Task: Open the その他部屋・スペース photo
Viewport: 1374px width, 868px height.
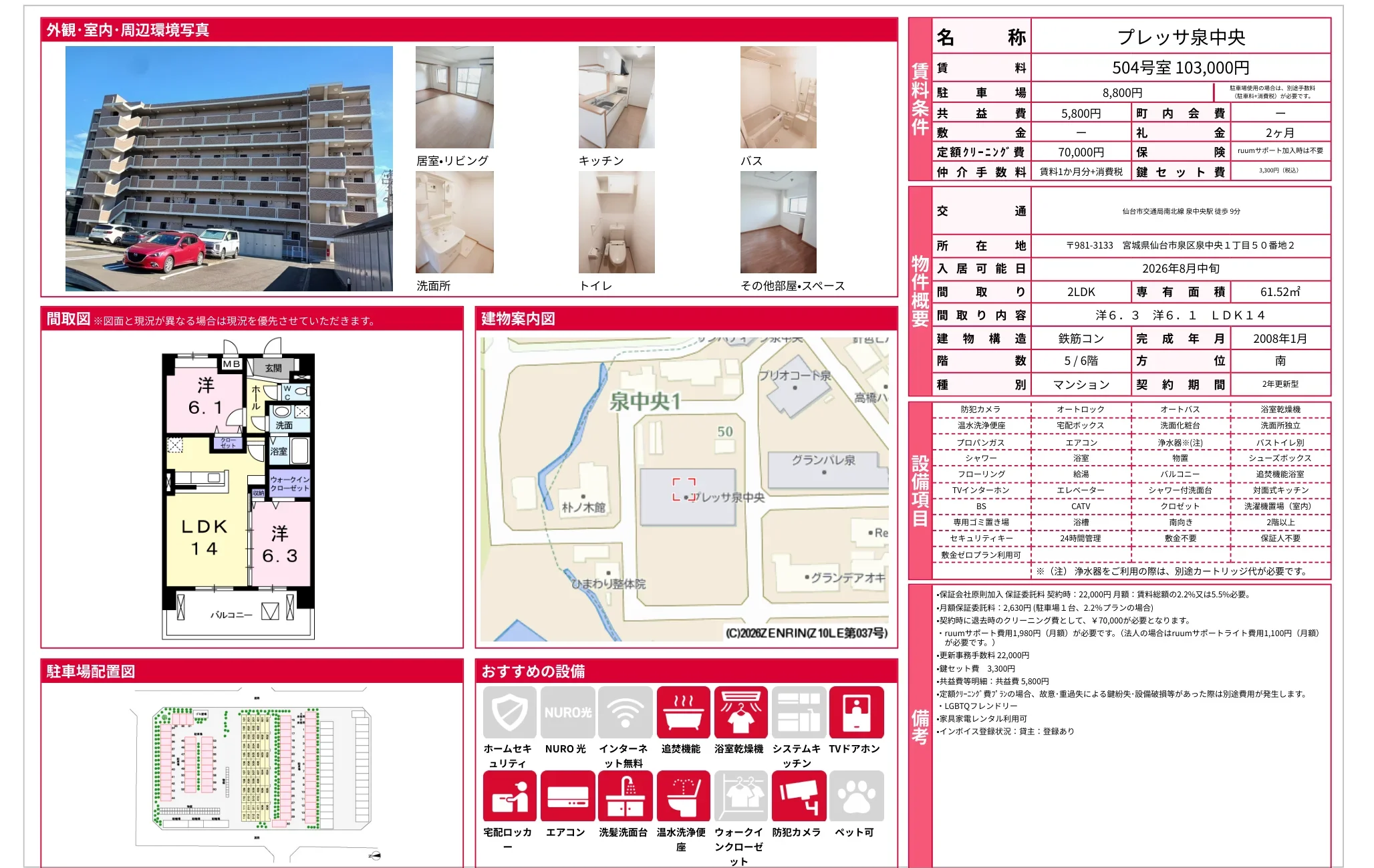Action: (779, 222)
